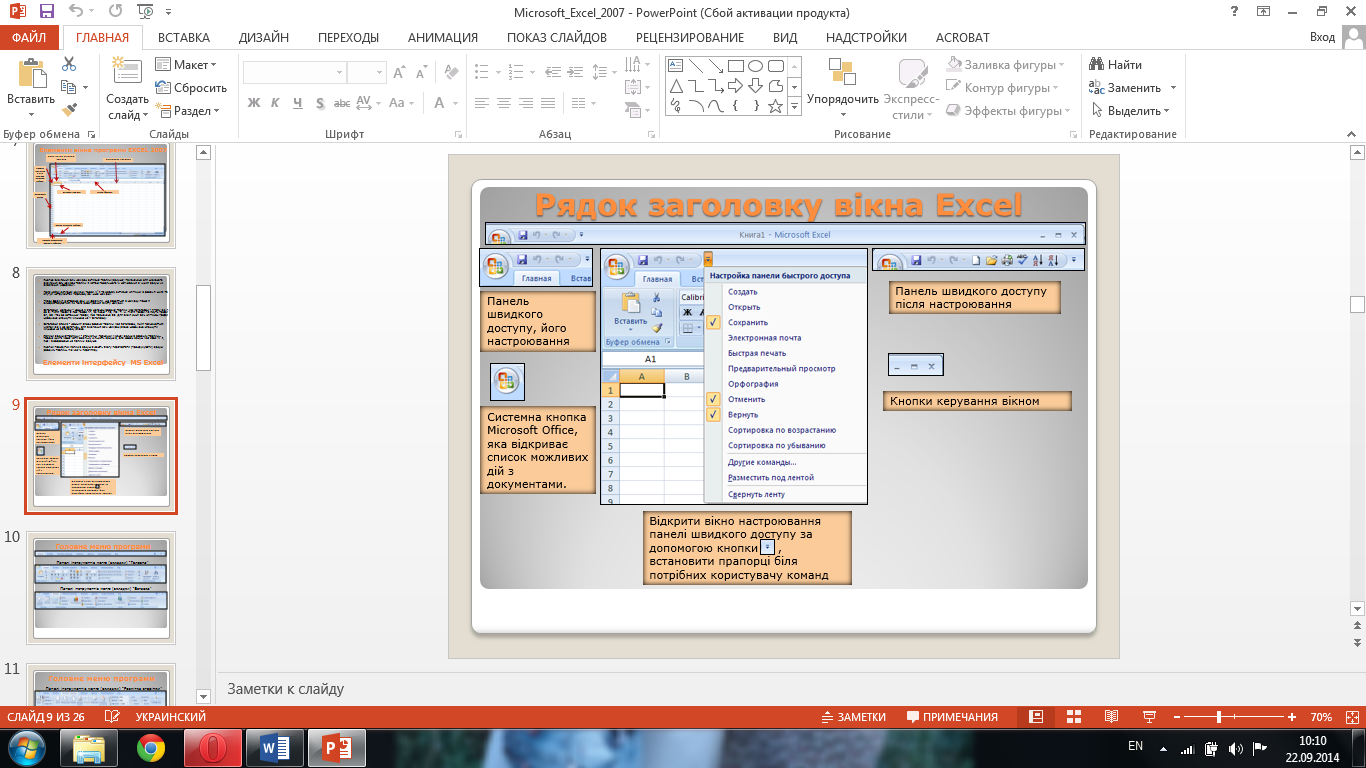Open Эффекты фигуры dropdown
Viewport: 1366px width, 768px height.
tap(1008, 111)
